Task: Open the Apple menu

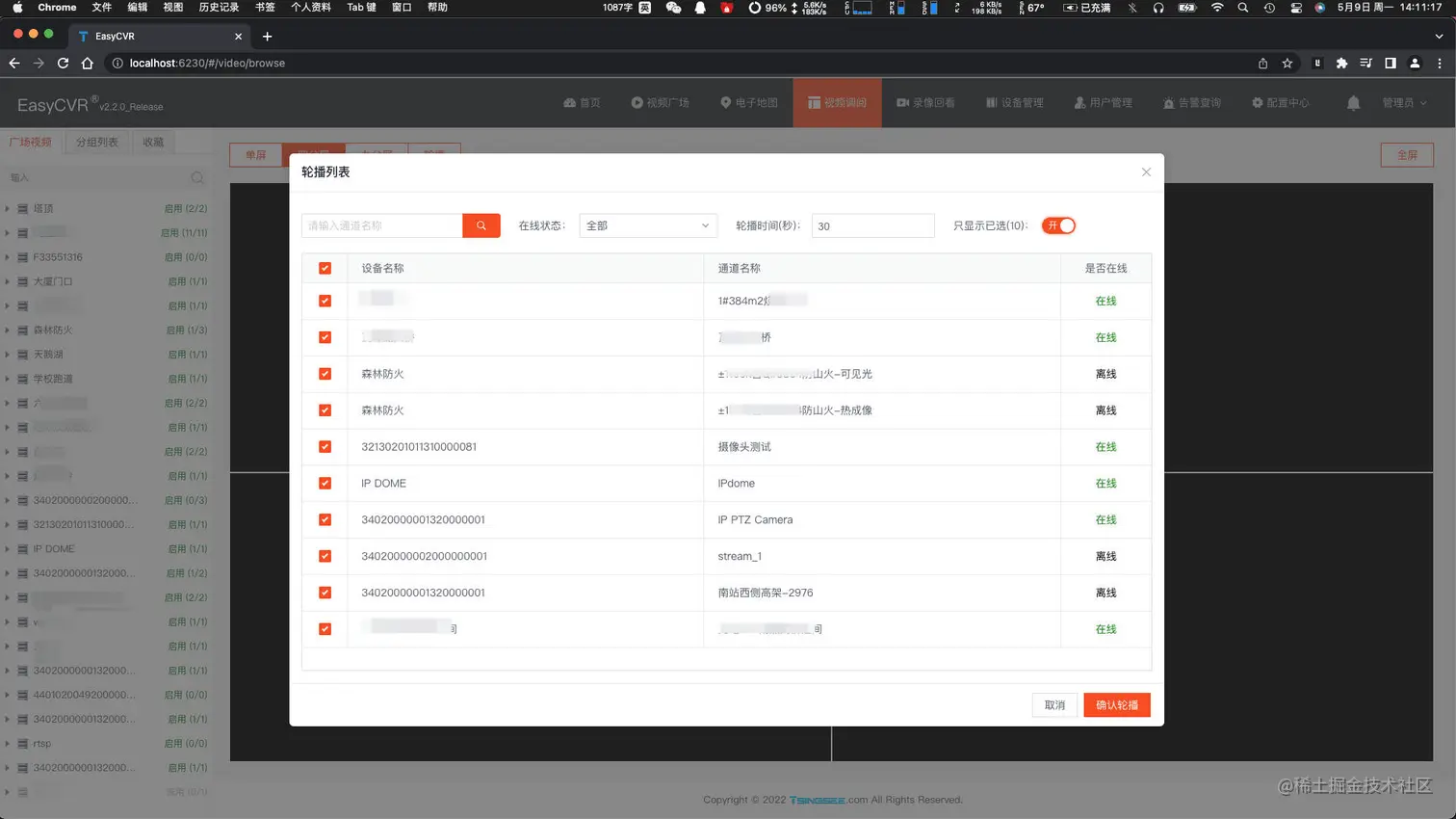Action: click(x=17, y=8)
